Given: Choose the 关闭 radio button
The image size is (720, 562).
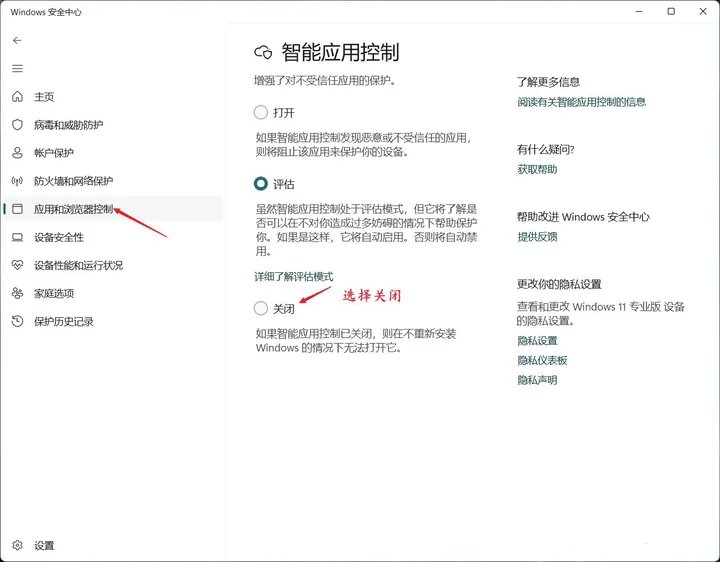Looking at the screenshot, I should (x=261, y=309).
